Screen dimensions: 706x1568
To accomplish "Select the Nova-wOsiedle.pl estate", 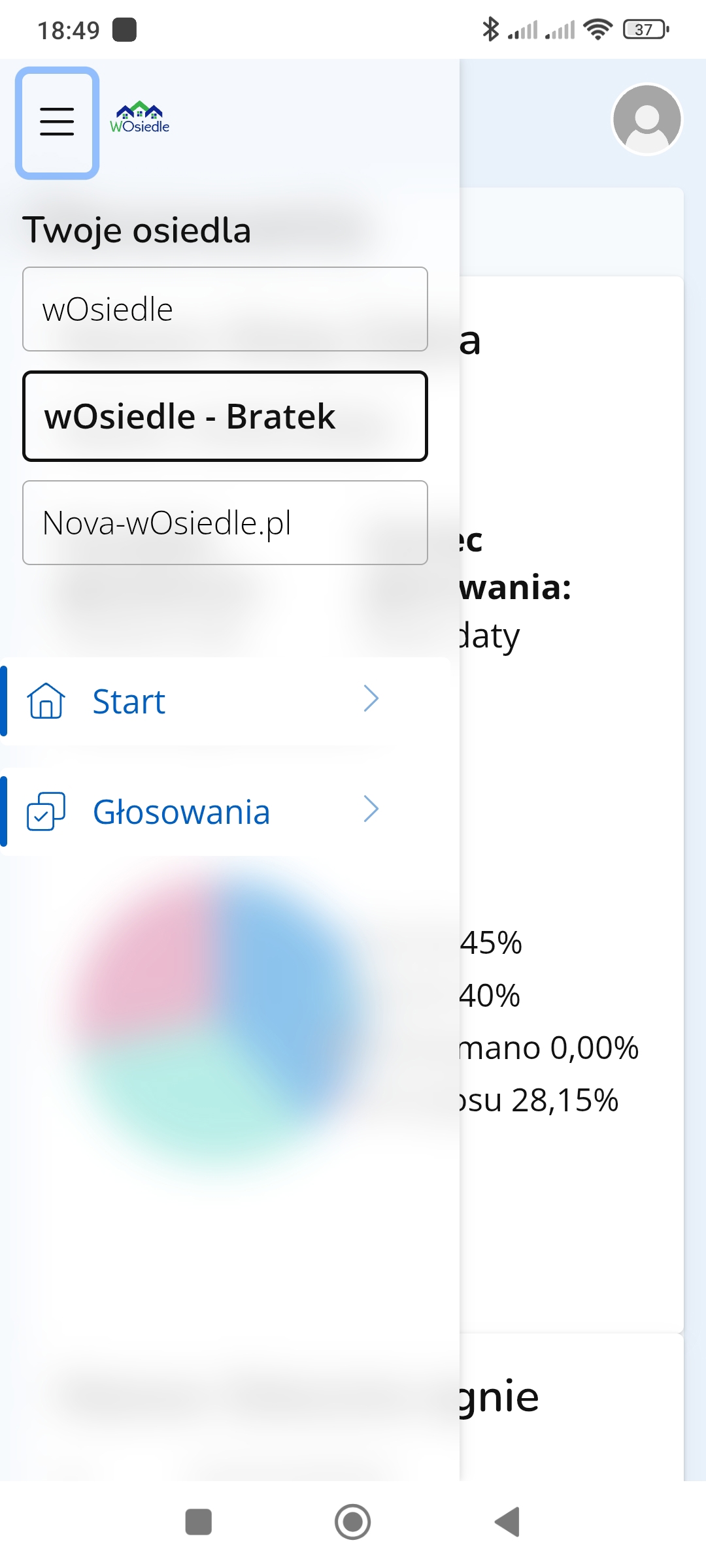I will pyautogui.click(x=224, y=523).
